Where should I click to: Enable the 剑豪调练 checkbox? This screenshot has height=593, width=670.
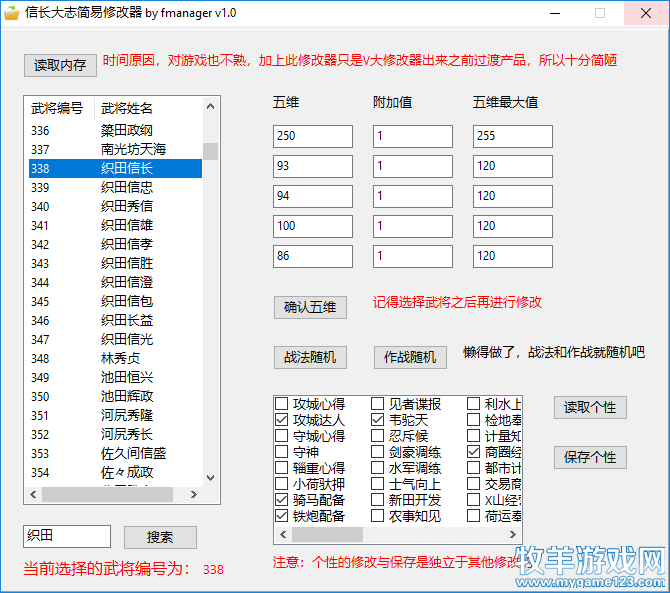click(377, 452)
